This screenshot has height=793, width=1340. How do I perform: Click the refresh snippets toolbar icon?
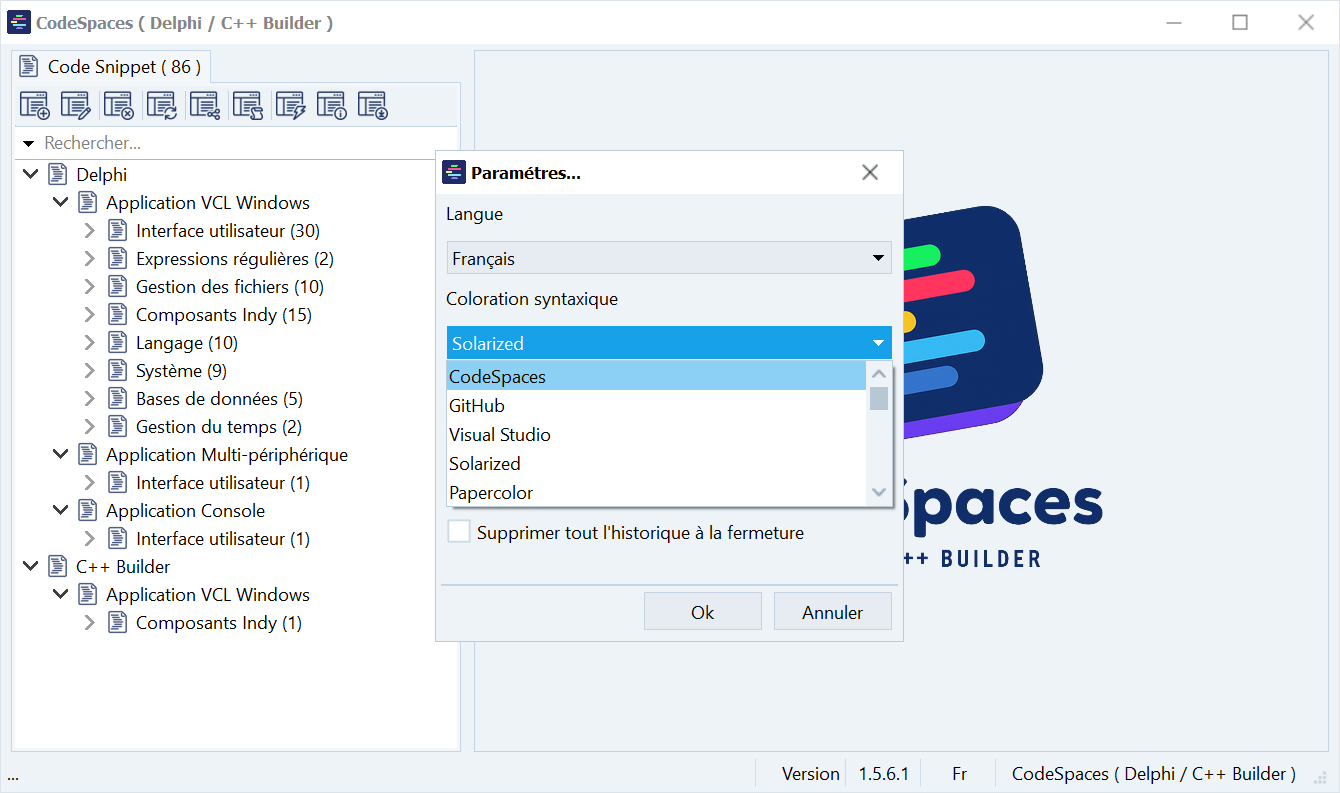click(x=161, y=105)
